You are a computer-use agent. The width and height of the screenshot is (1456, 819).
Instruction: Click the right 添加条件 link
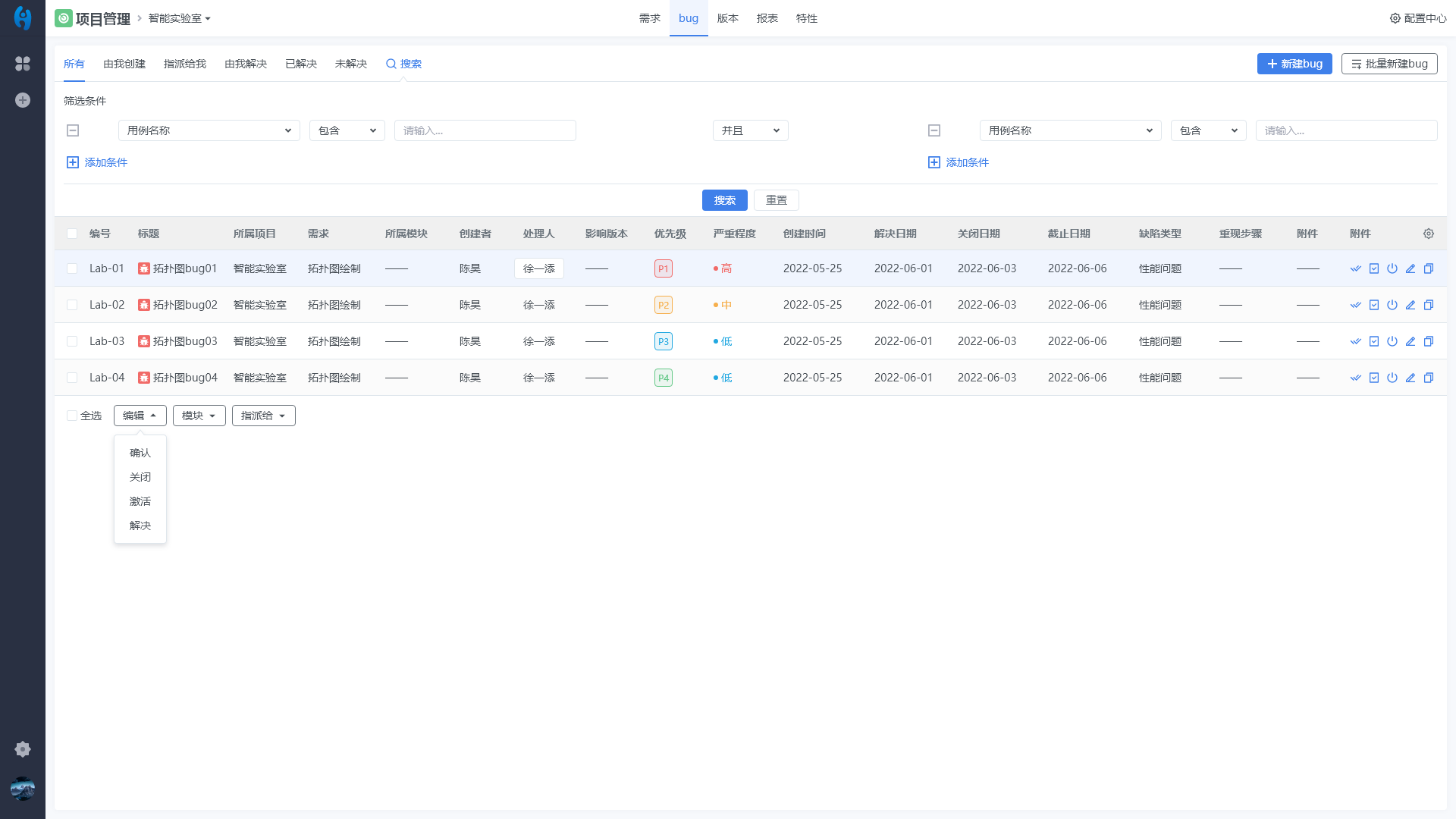point(959,162)
